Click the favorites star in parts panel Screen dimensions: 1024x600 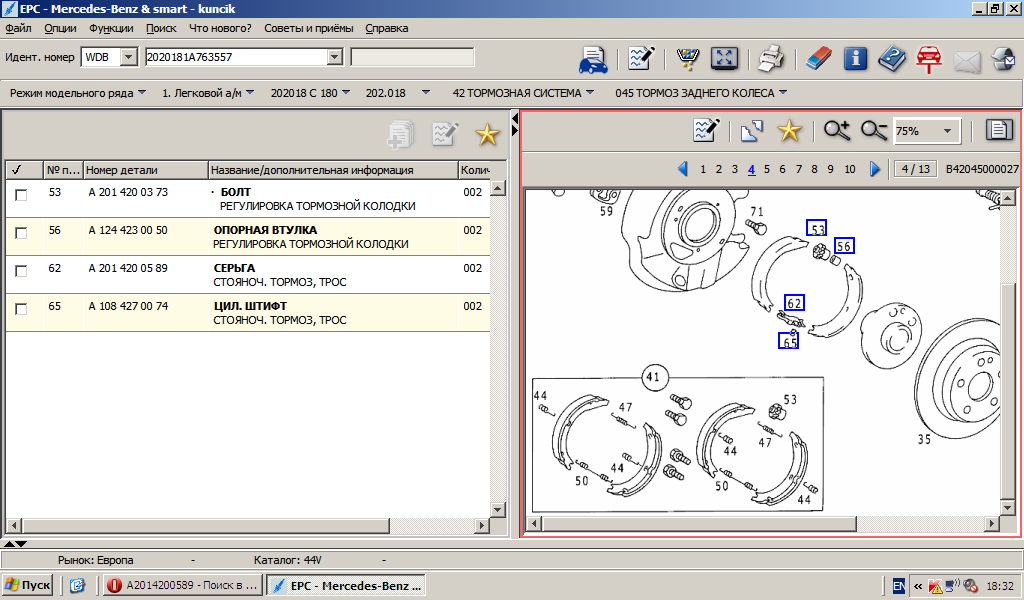coord(487,134)
